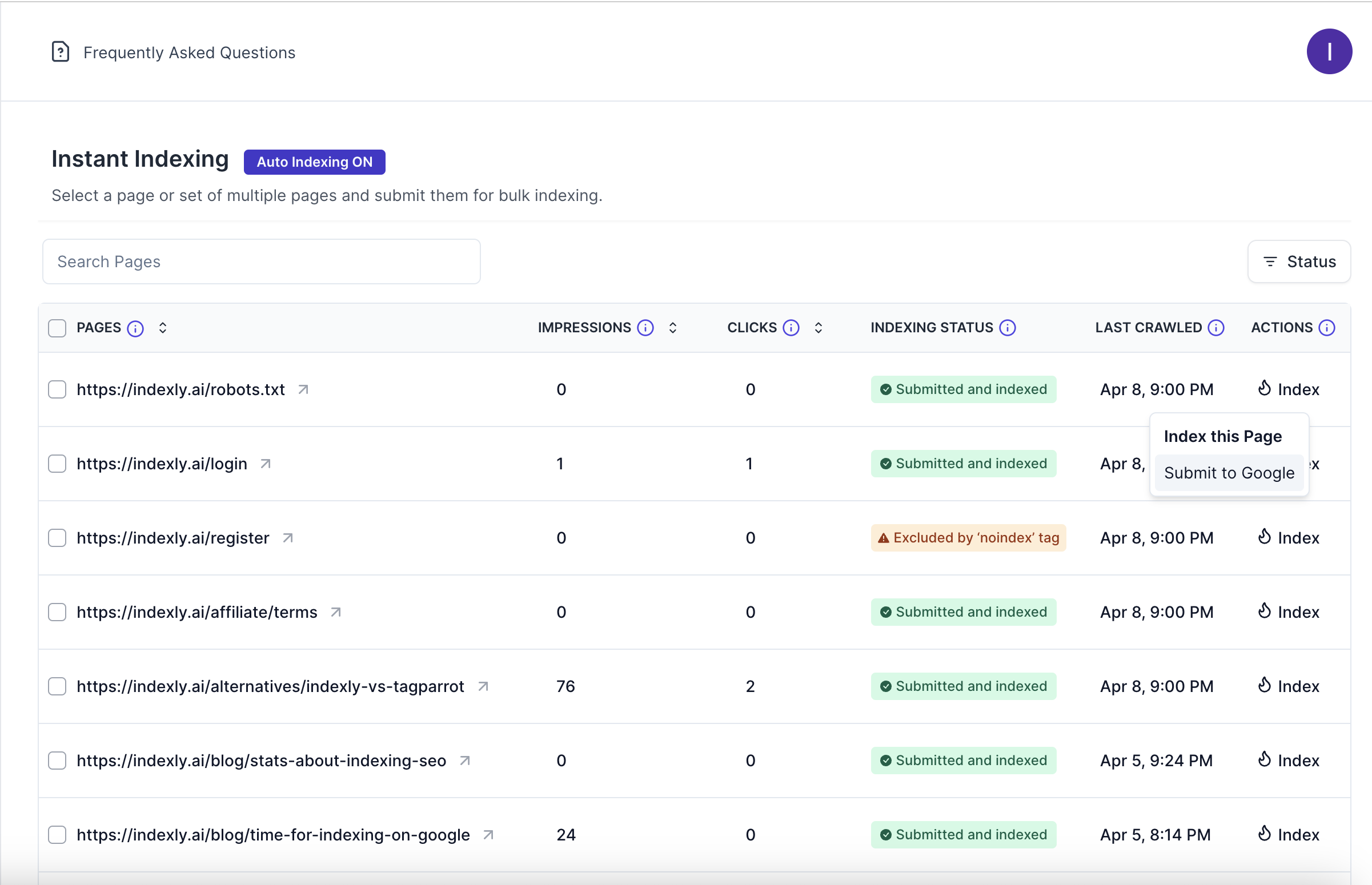Click the Apr 5, 8:14 PM last crawled date
This screenshot has height=885, width=1372.
tap(1155, 834)
